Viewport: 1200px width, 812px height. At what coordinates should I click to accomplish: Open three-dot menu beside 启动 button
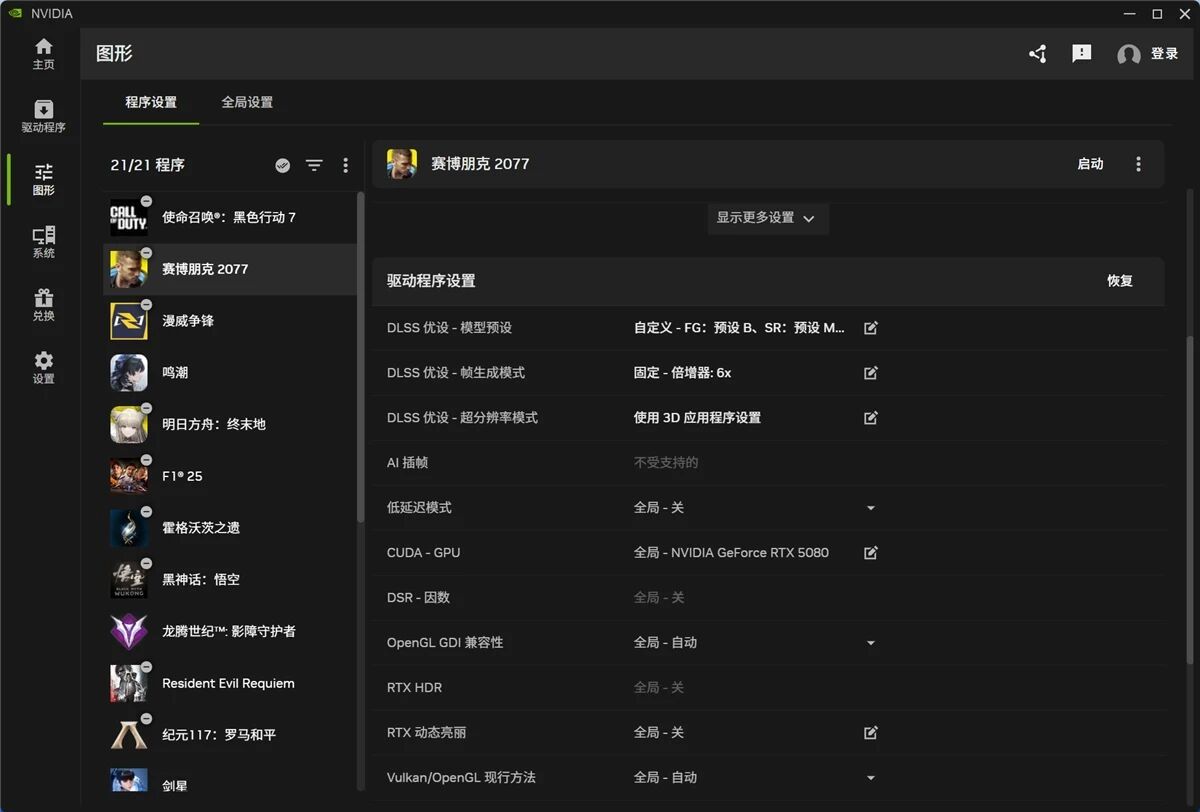(x=1138, y=164)
